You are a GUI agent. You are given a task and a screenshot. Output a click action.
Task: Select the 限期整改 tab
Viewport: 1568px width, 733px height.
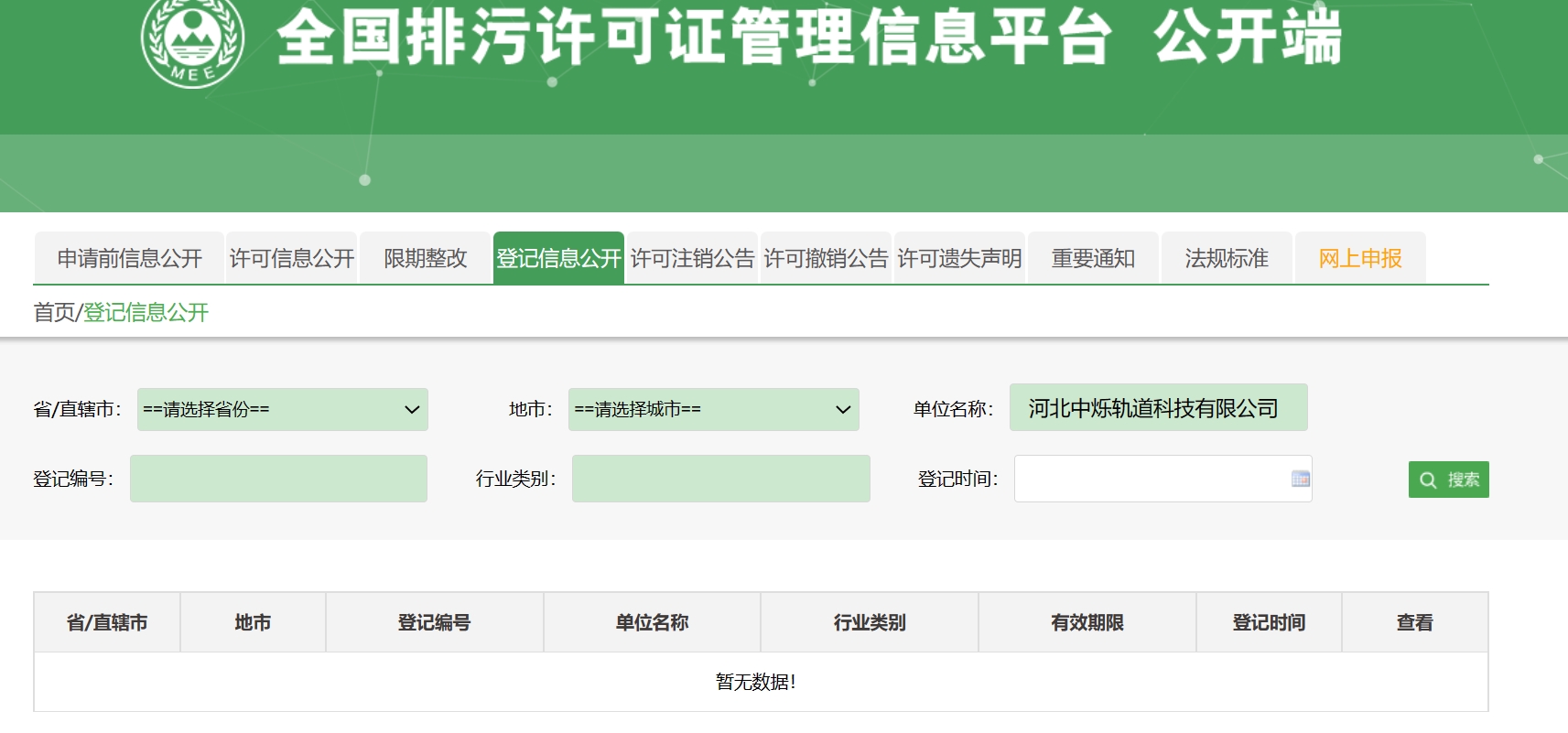click(425, 259)
